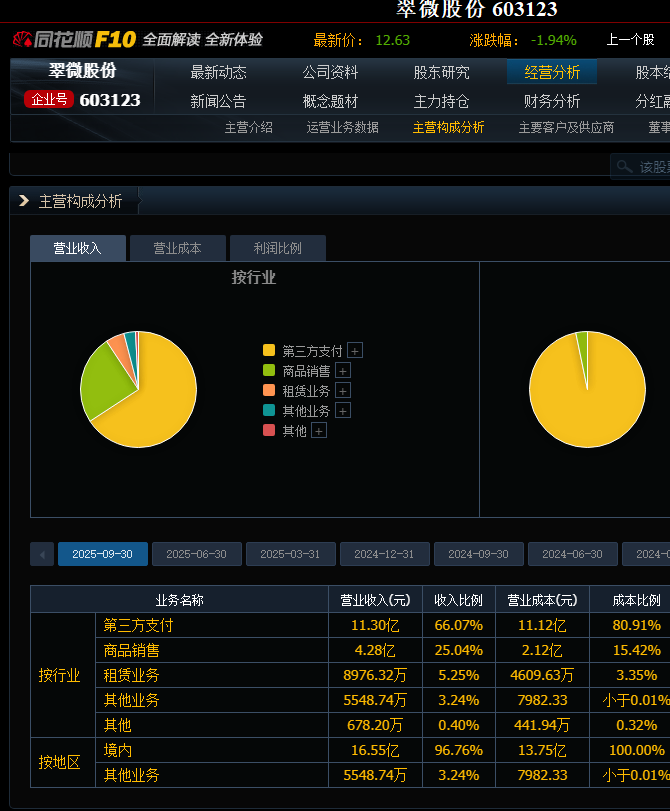This screenshot has height=811, width=670.
Task: Switch to the 利润比例 tab
Action: click(278, 248)
